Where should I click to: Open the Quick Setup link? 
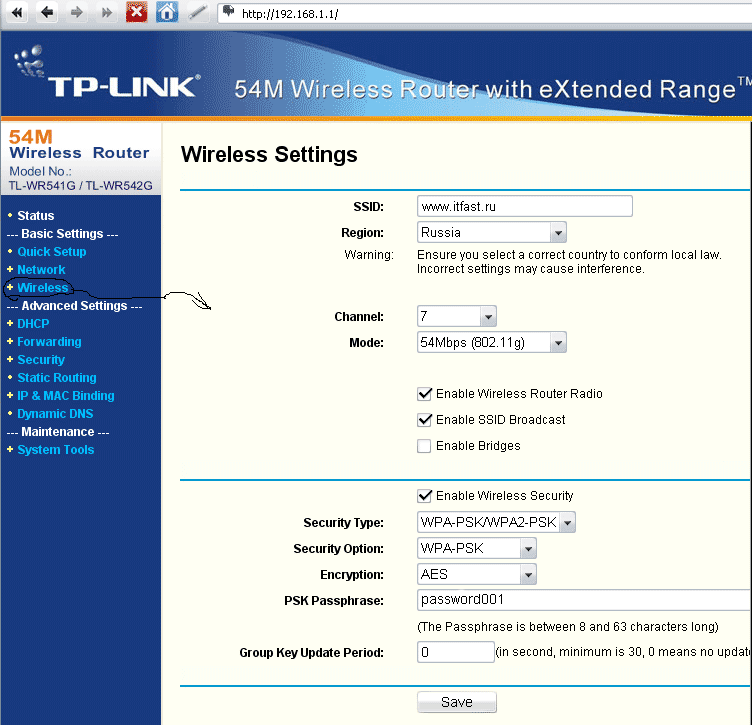point(51,252)
